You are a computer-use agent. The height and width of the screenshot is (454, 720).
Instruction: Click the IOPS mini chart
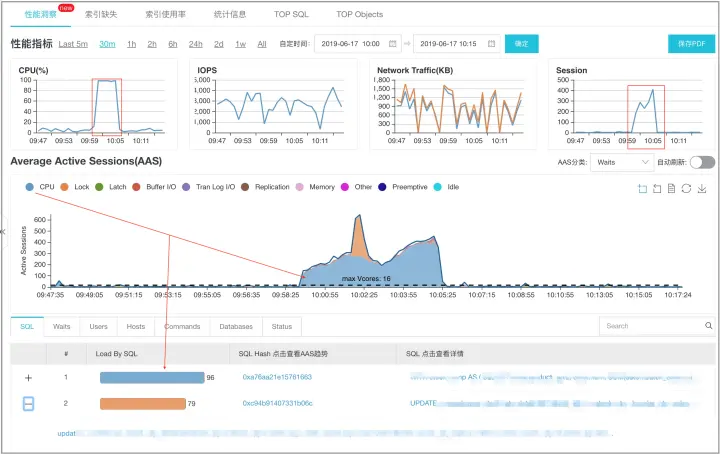tap(273, 104)
